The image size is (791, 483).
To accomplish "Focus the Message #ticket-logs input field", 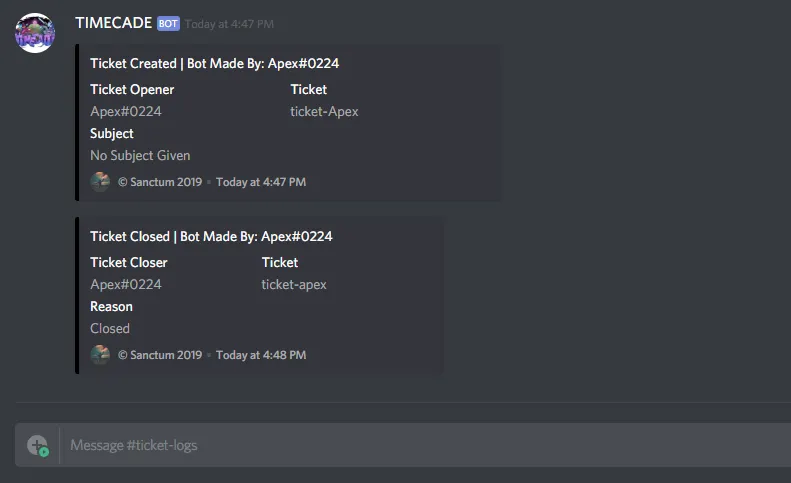I will [x=400, y=445].
